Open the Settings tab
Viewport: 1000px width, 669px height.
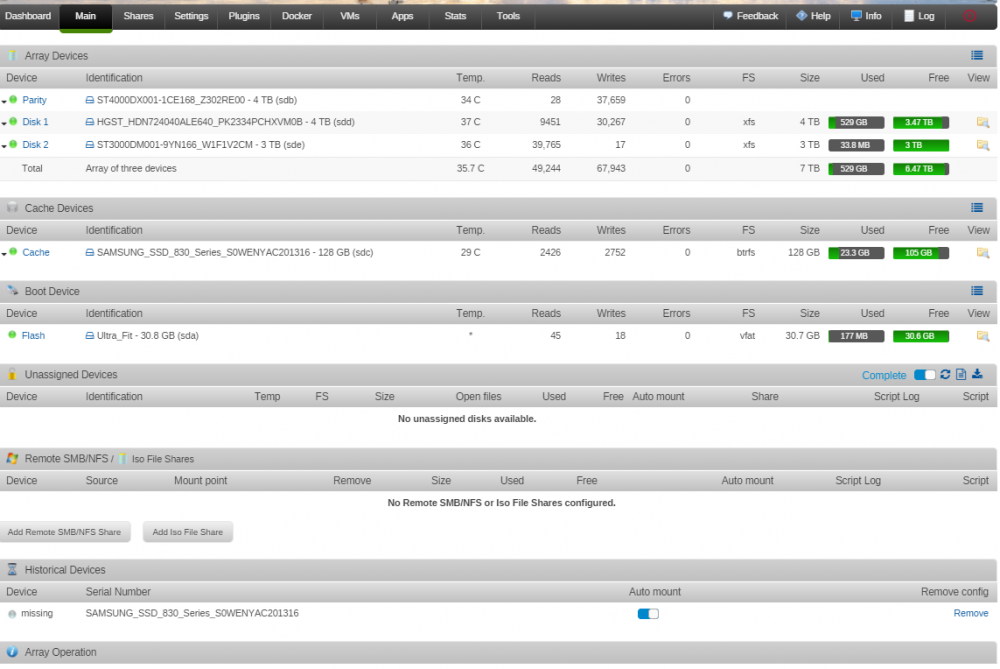pos(191,16)
